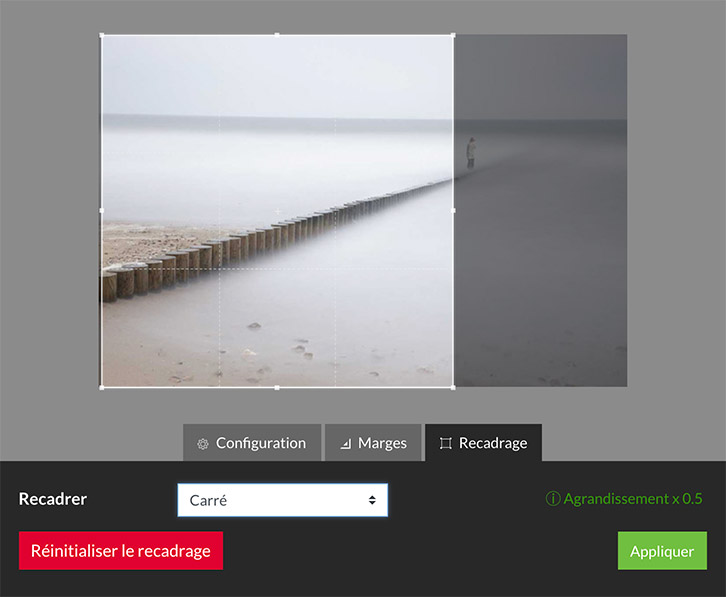Click the info icon beside Agrandissement

(553, 499)
